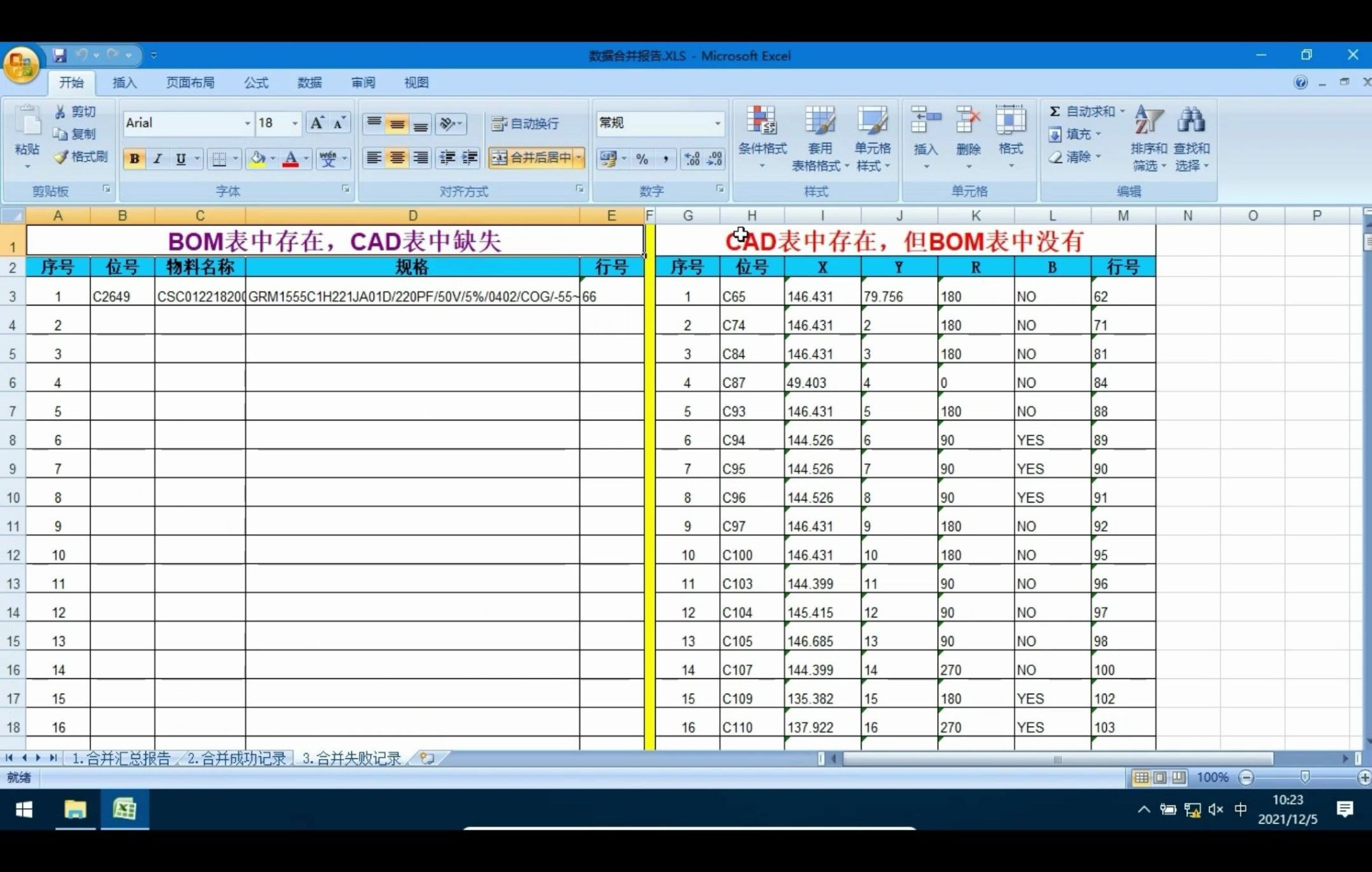The height and width of the screenshot is (872, 1372).
Task: Open Excel help question mark
Action: (1300, 83)
